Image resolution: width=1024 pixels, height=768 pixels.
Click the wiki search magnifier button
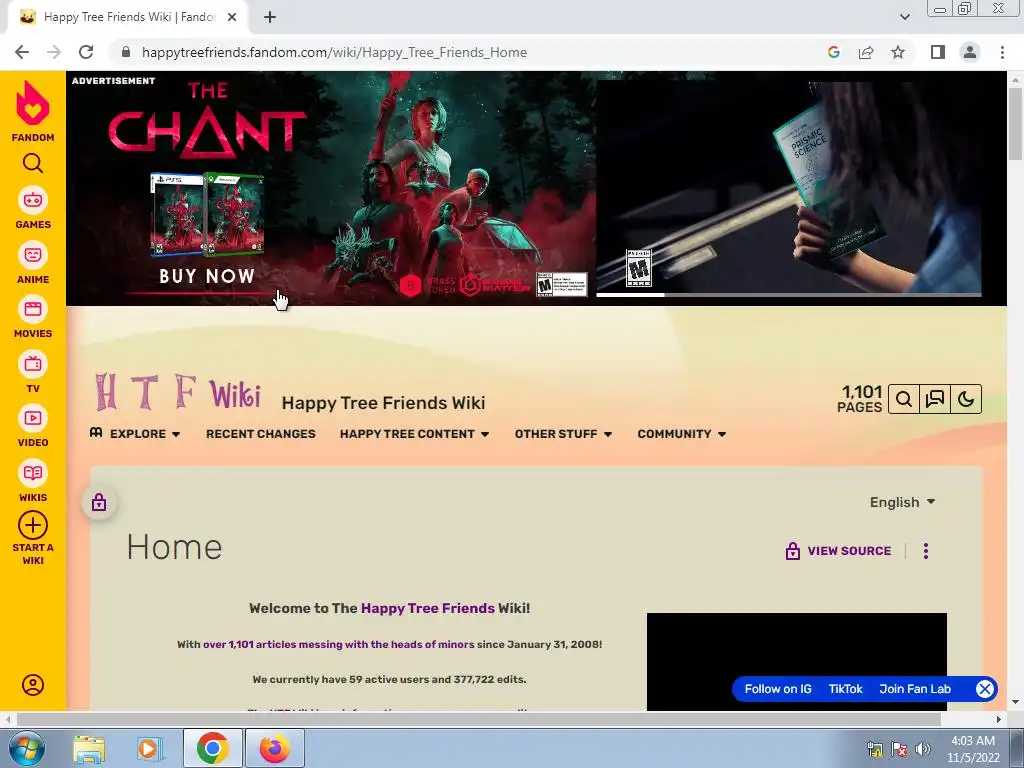coord(904,399)
